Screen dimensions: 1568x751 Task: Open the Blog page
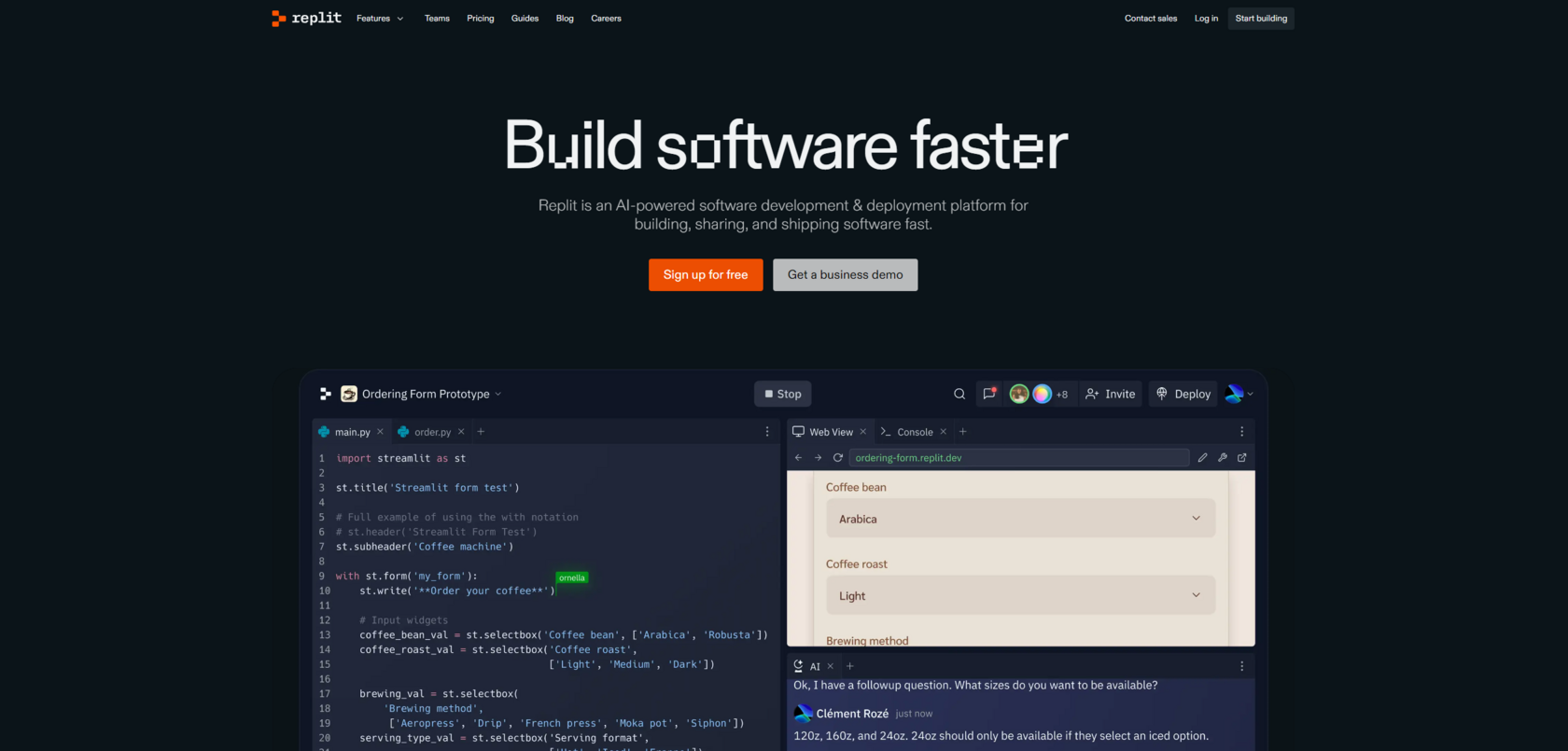565,19
